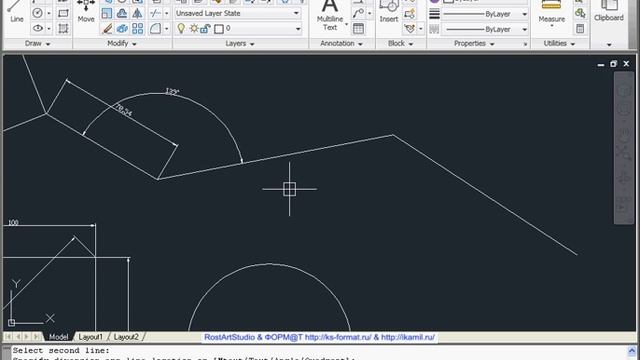Screen dimensions: 640x360
Task: Expand the Block panel title
Action: [400, 43]
